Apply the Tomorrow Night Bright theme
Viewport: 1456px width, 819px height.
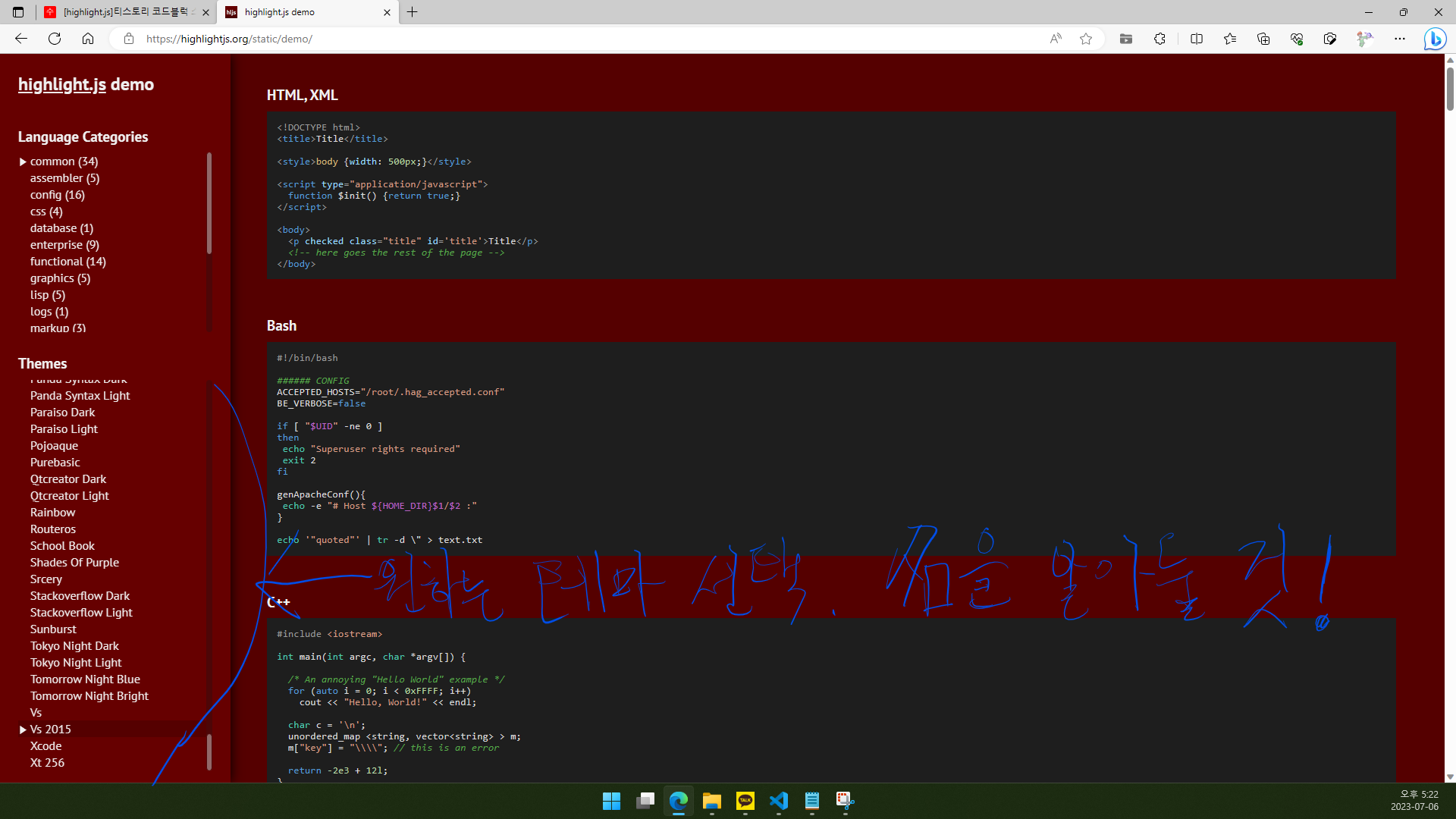click(x=89, y=696)
